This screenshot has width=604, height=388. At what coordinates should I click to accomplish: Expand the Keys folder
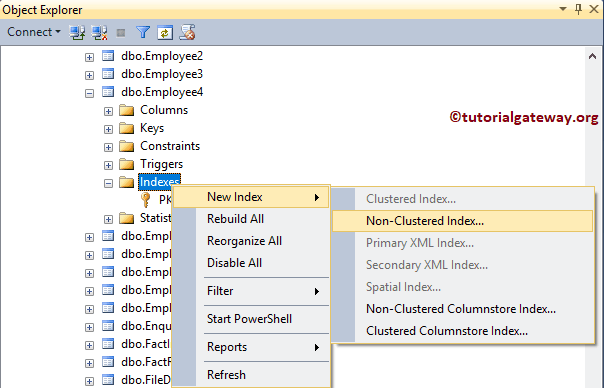pyautogui.click(x=108, y=129)
